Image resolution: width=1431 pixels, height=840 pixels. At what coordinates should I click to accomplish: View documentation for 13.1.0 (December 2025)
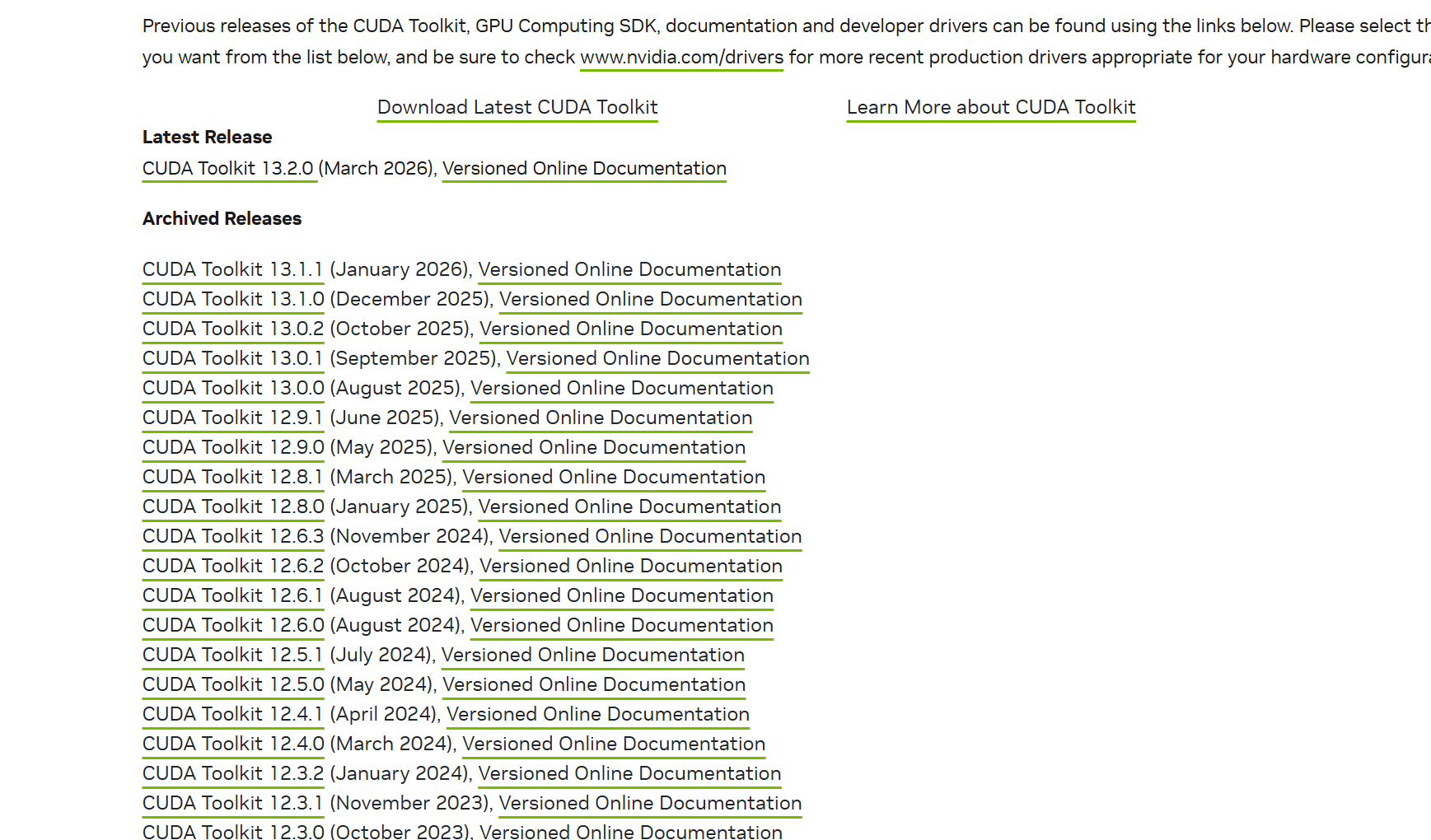[650, 300]
